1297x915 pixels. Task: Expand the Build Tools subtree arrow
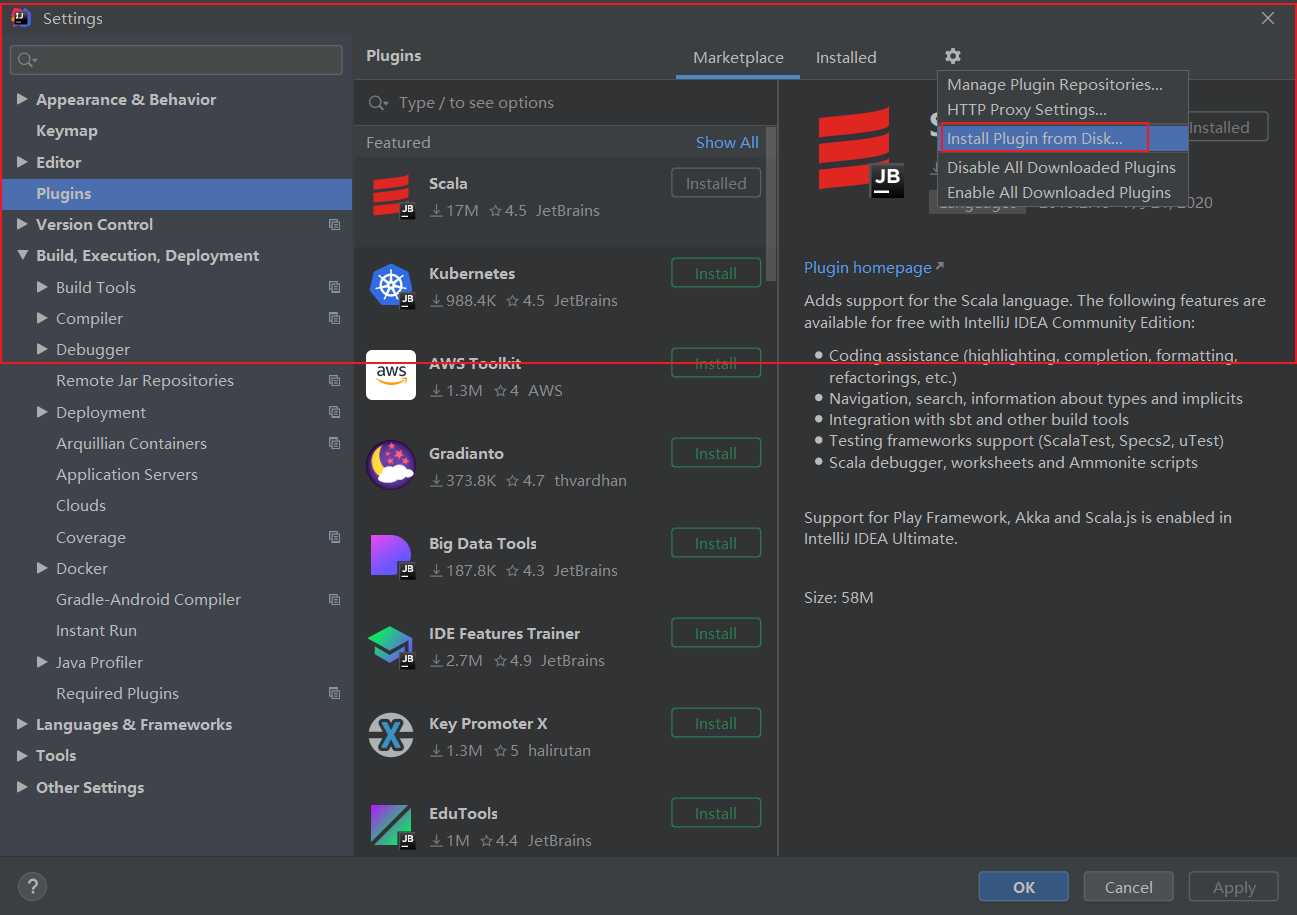42,287
